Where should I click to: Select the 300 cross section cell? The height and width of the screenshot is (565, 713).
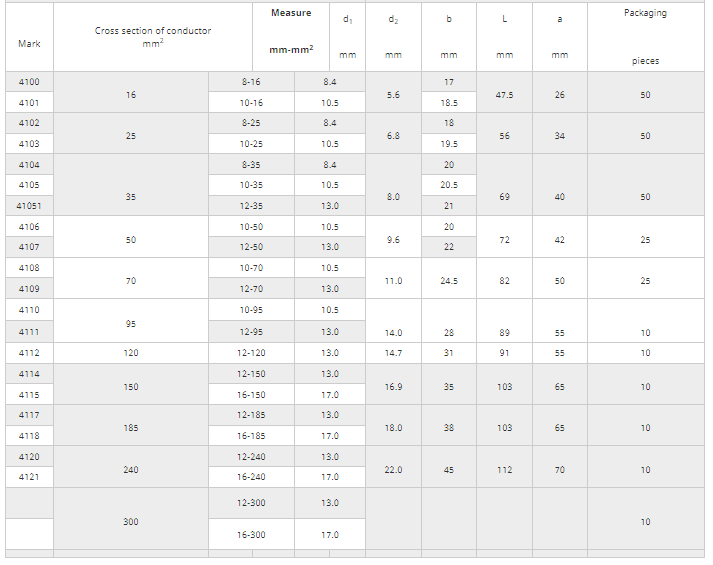coord(131,522)
